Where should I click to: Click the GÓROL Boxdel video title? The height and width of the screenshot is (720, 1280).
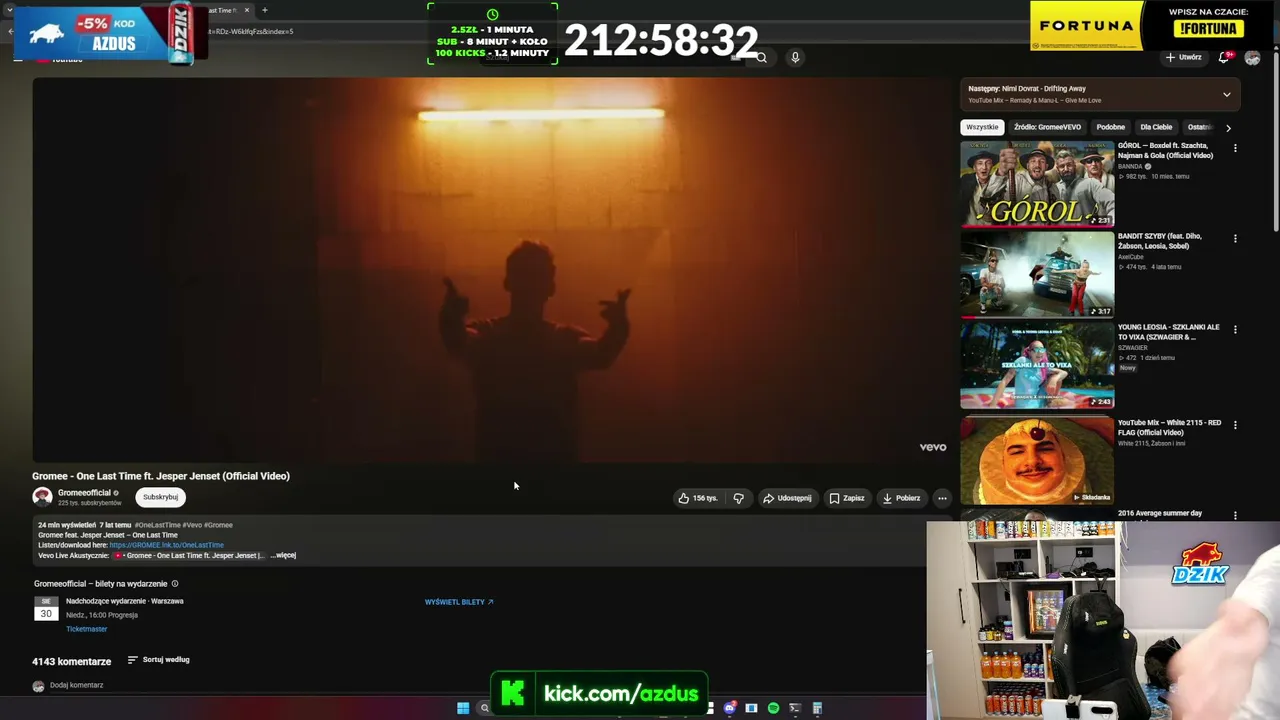[x=1166, y=151]
